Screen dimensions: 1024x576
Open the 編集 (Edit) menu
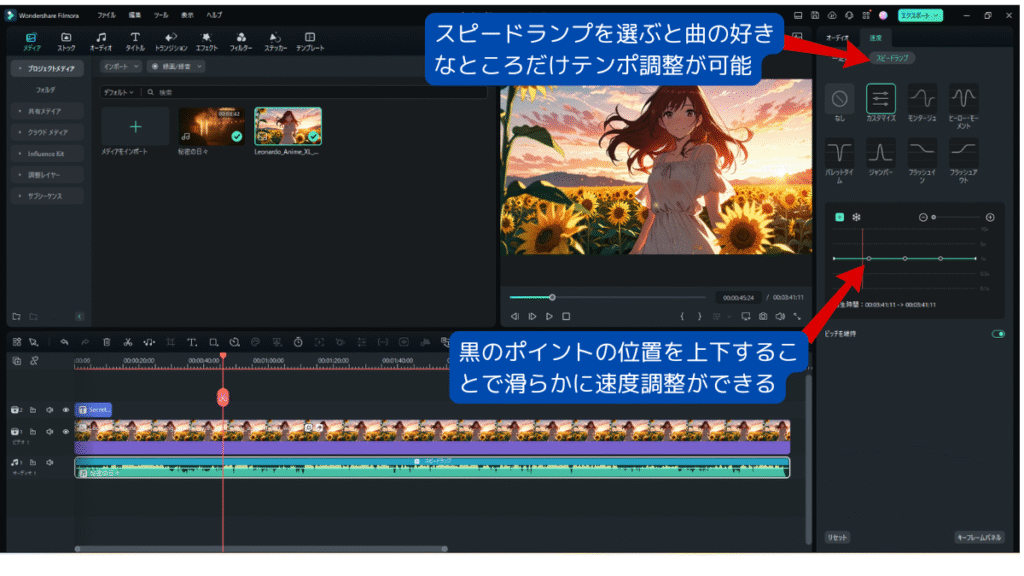pyautogui.click(x=135, y=15)
